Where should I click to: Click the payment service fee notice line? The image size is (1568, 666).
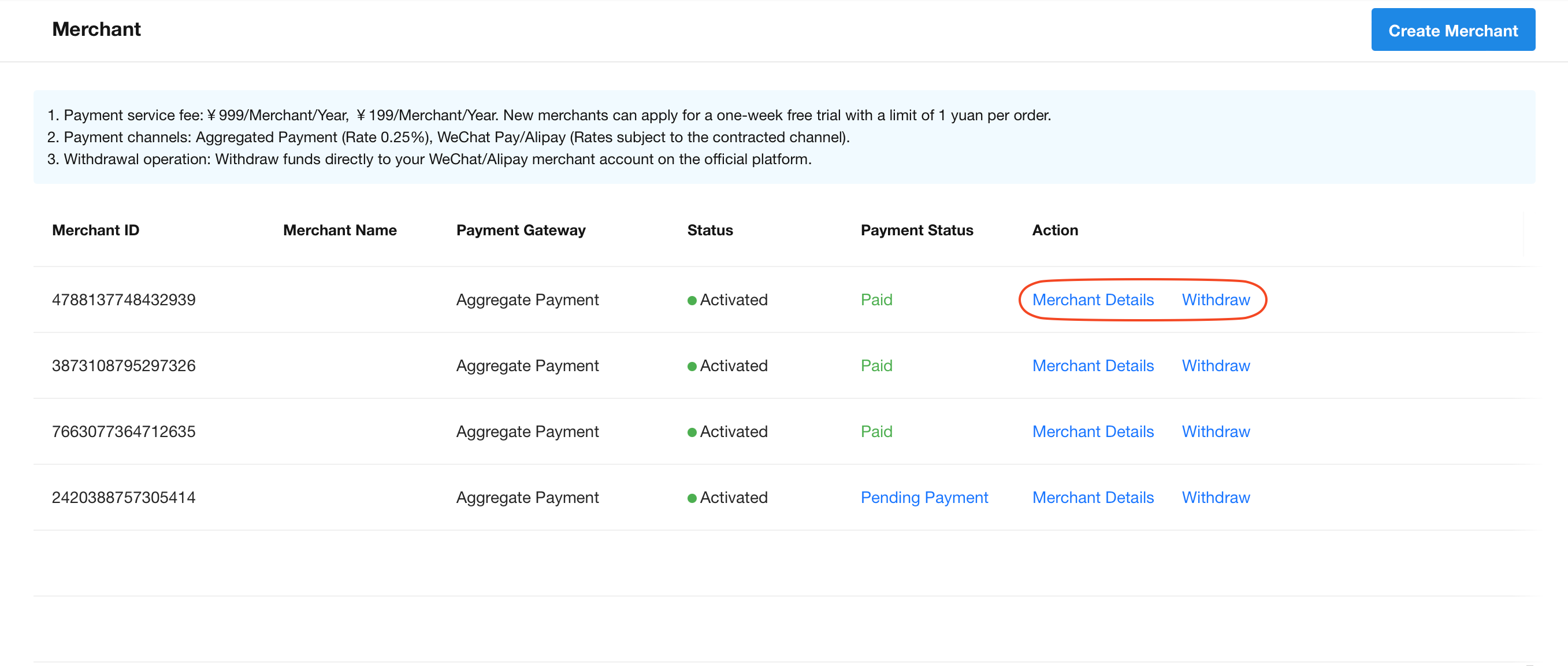pos(549,115)
